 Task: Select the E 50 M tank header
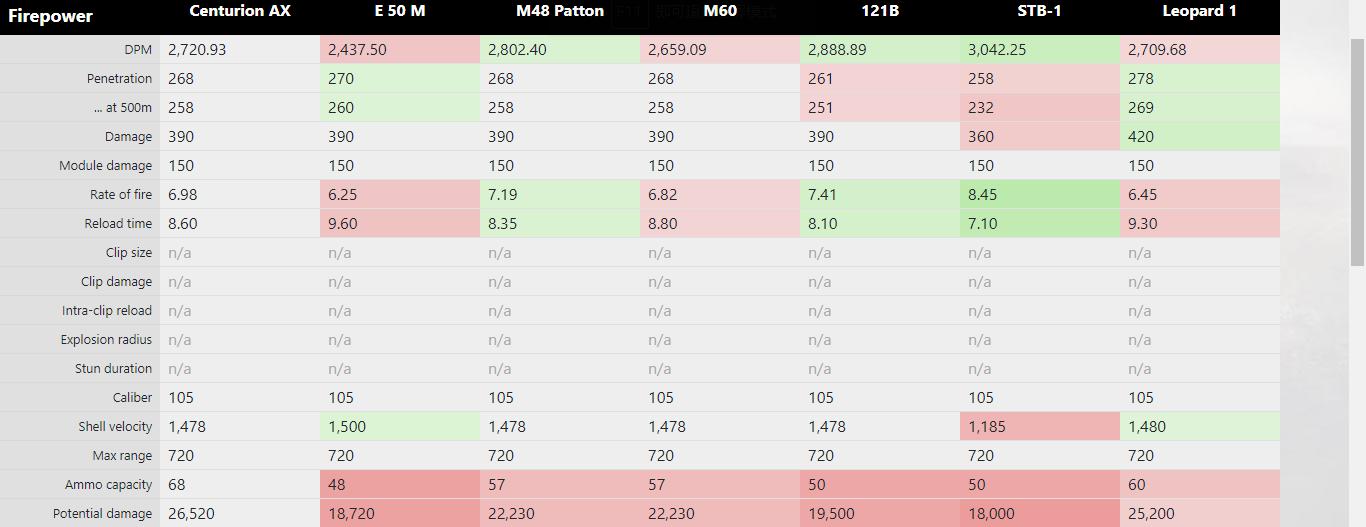pos(400,12)
